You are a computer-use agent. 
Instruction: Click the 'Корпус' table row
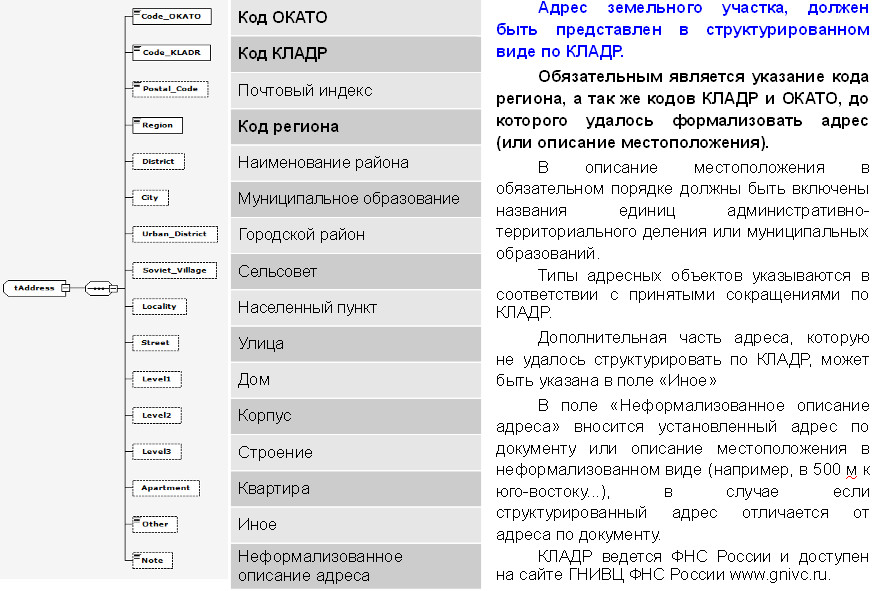coord(356,416)
